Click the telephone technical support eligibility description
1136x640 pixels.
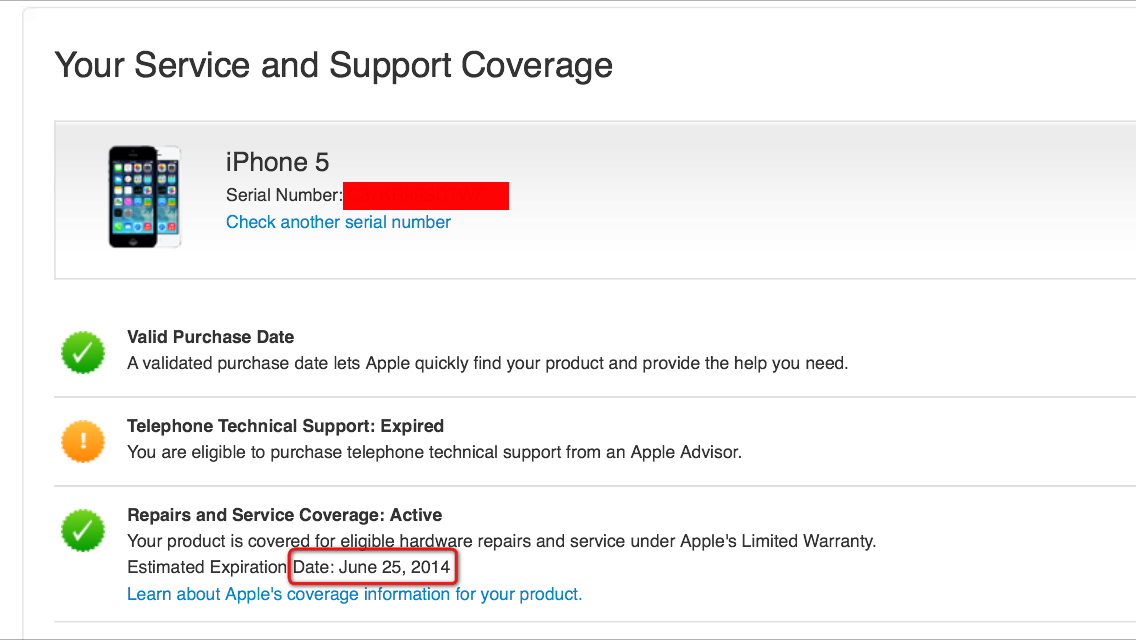pyautogui.click(x=434, y=452)
